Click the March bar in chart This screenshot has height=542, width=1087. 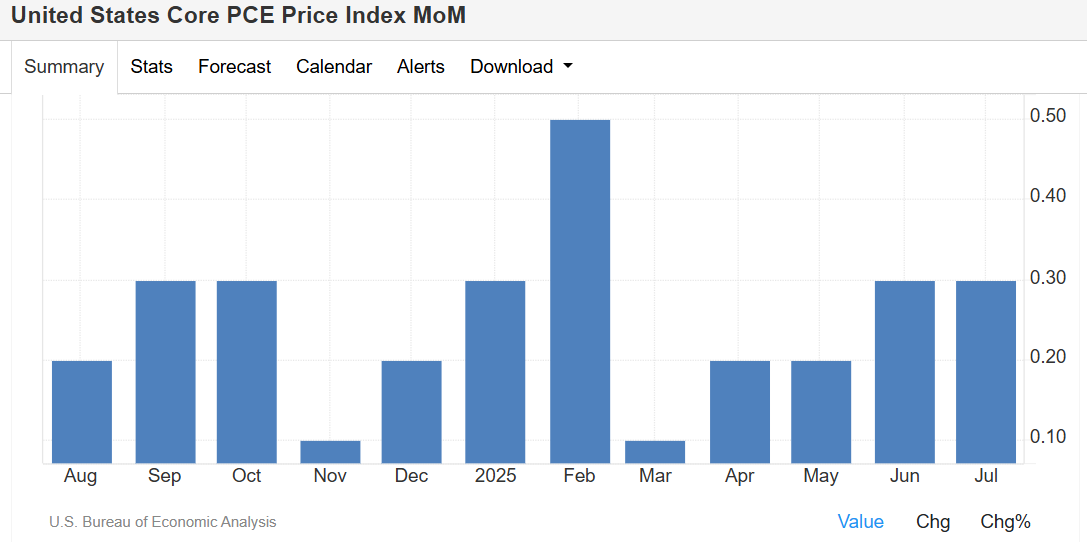pyautogui.click(x=655, y=452)
